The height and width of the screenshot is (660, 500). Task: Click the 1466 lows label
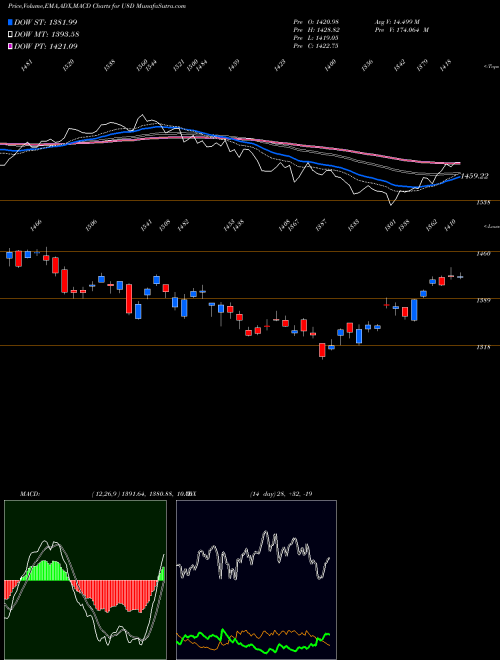point(35,225)
